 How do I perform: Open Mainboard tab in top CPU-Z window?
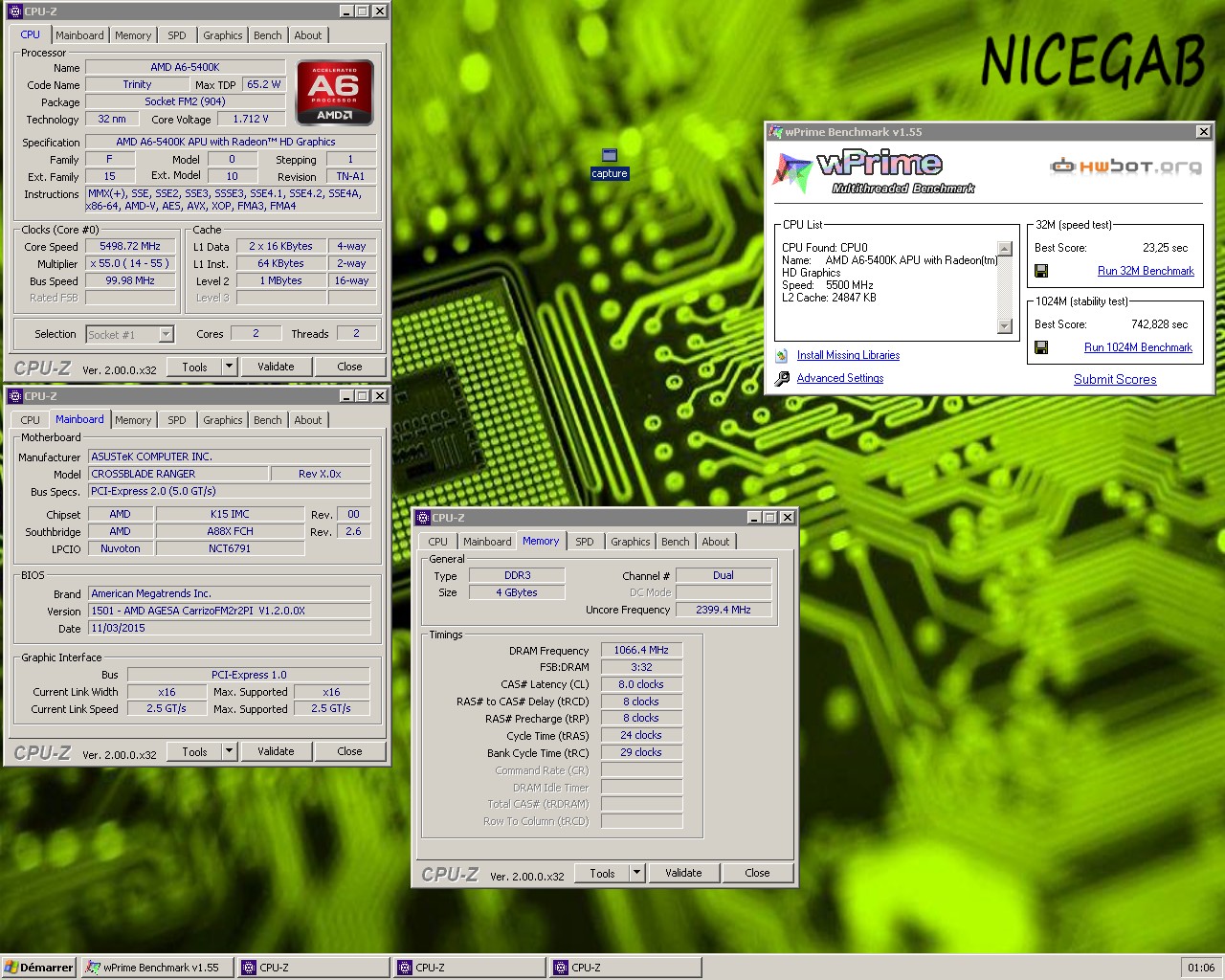point(79,35)
